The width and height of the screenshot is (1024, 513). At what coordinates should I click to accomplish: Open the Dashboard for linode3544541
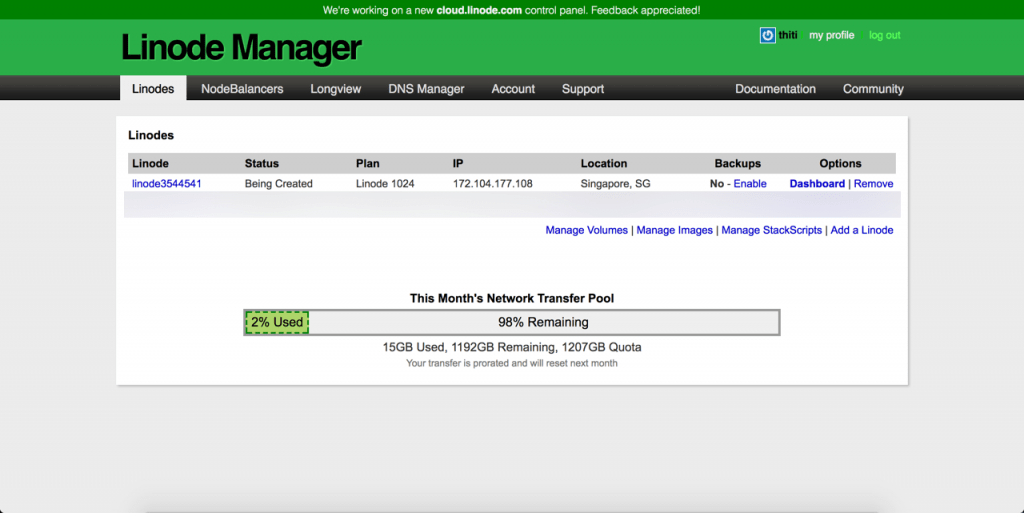tap(817, 184)
